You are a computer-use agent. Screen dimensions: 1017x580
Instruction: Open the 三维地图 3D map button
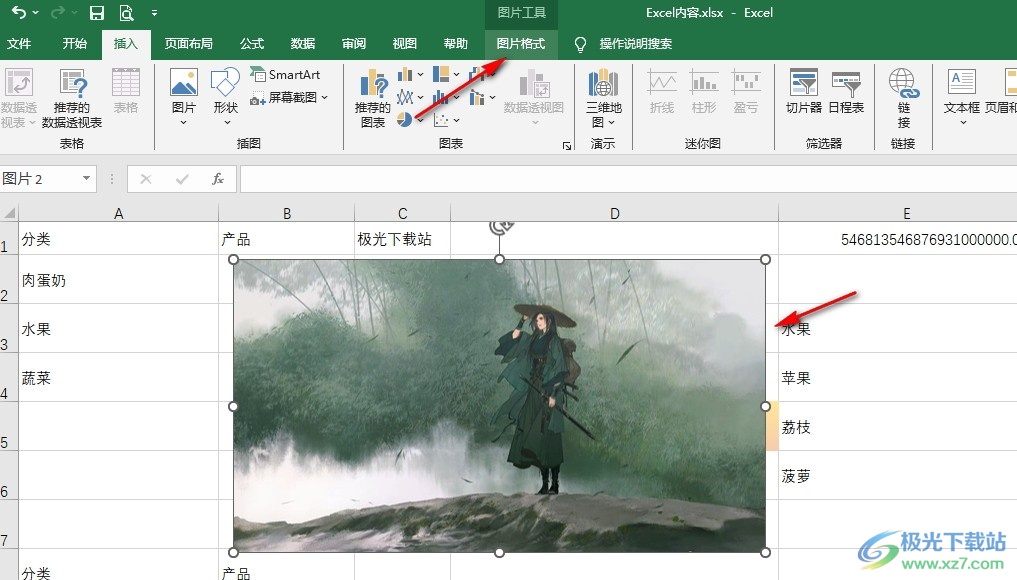coord(604,99)
